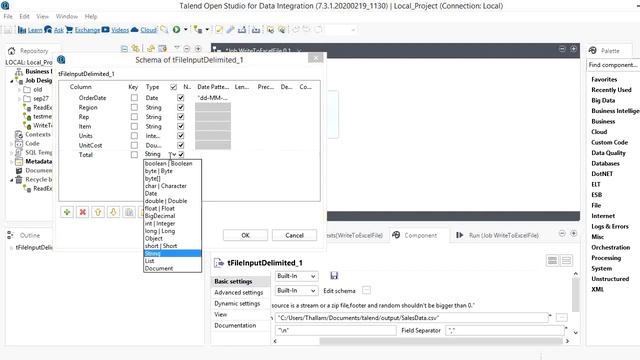Toggle the header Nullable select-all checkbox
This screenshot has width=640, height=360.
point(173,87)
